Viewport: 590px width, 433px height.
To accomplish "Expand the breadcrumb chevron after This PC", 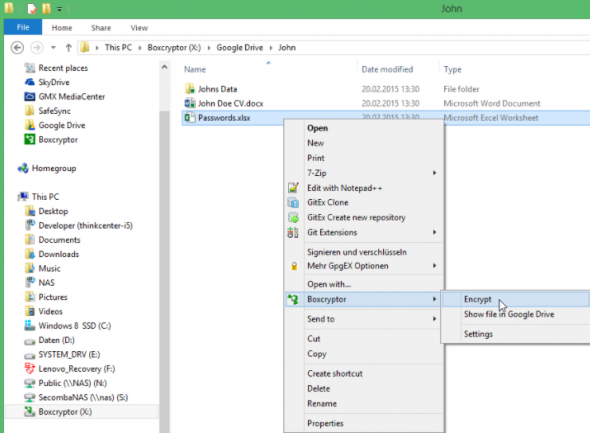I will 140,48.
